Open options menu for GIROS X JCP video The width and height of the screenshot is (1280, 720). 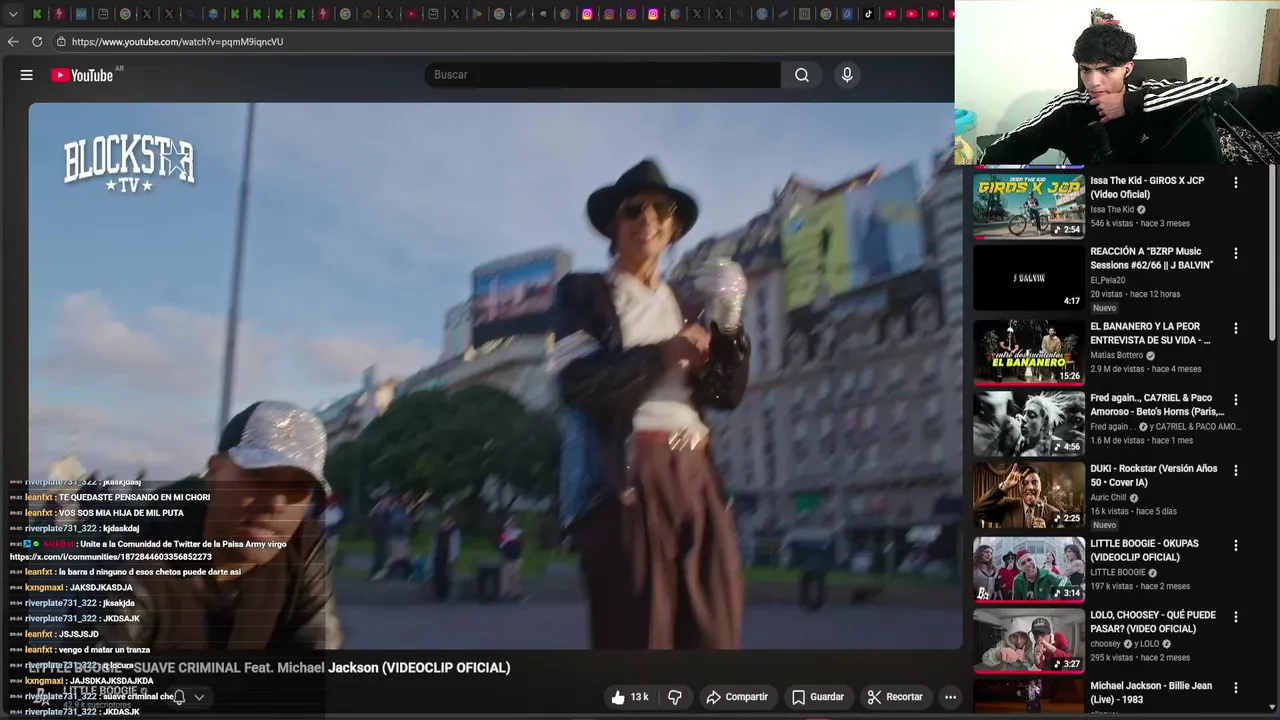point(1236,183)
